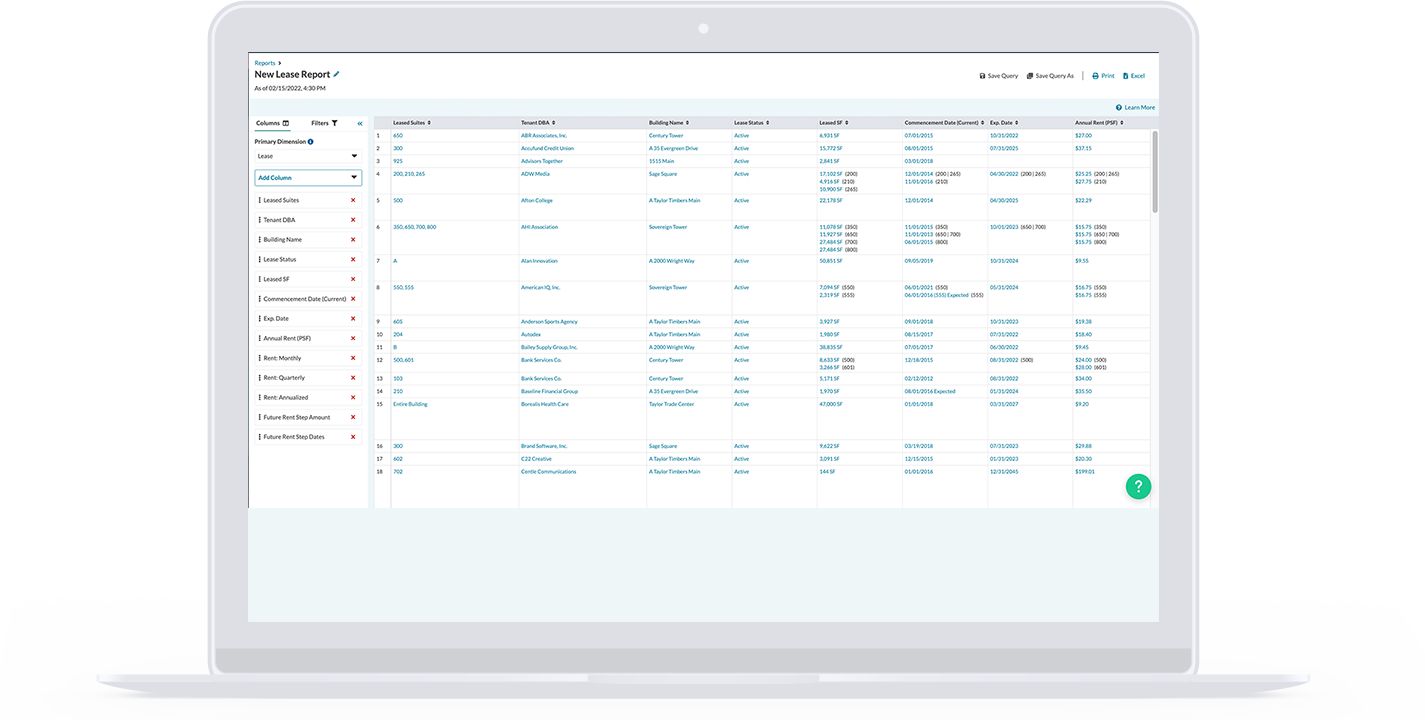Sort by Tenant DBA column header arrows

tap(554, 123)
